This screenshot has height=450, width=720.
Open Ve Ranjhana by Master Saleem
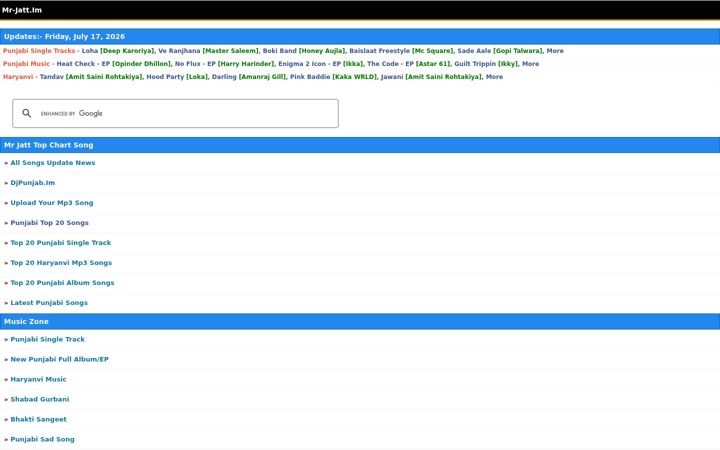(x=208, y=51)
